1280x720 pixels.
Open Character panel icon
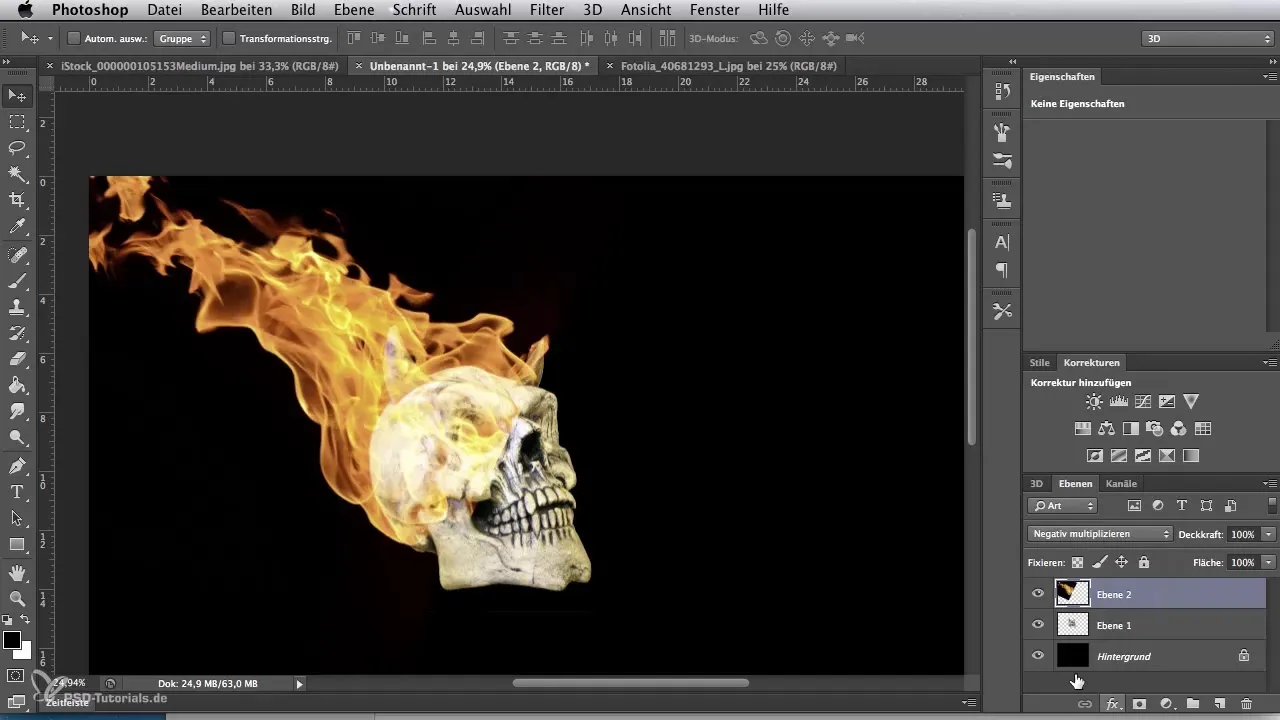pyautogui.click(x=1002, y=243)
